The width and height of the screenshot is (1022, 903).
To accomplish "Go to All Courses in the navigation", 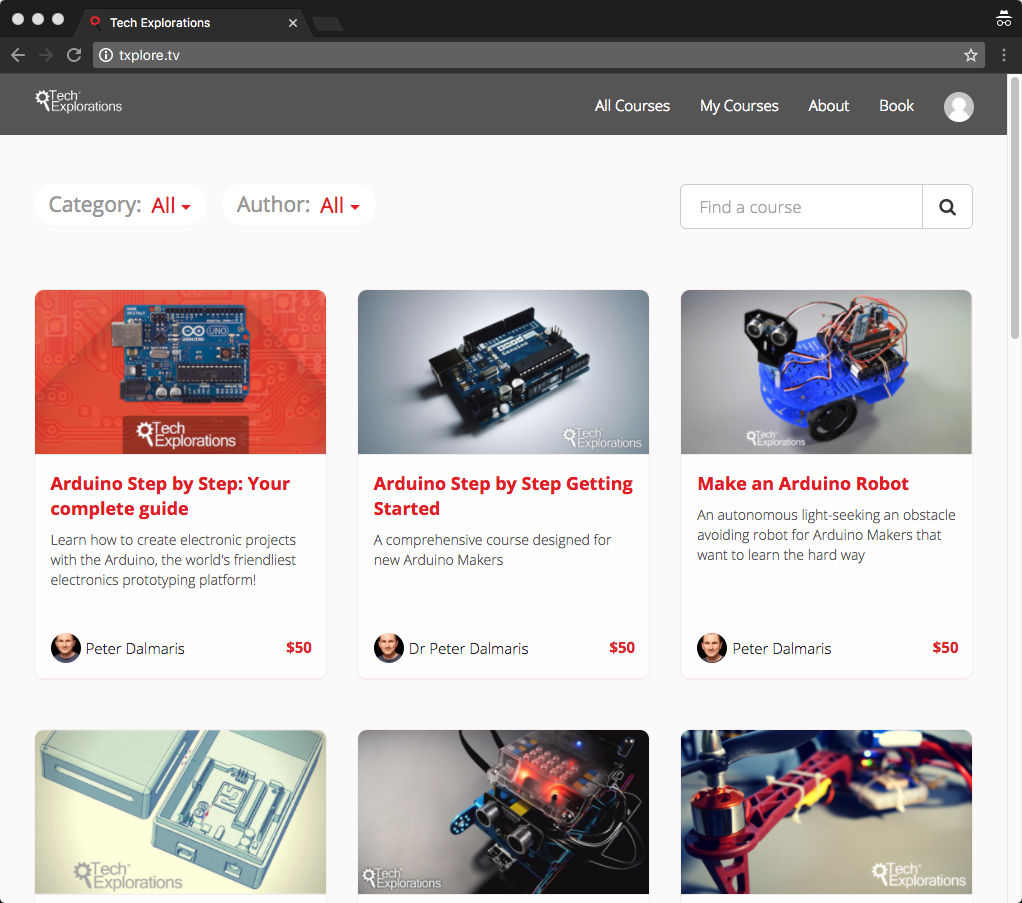I will (632, 106).
